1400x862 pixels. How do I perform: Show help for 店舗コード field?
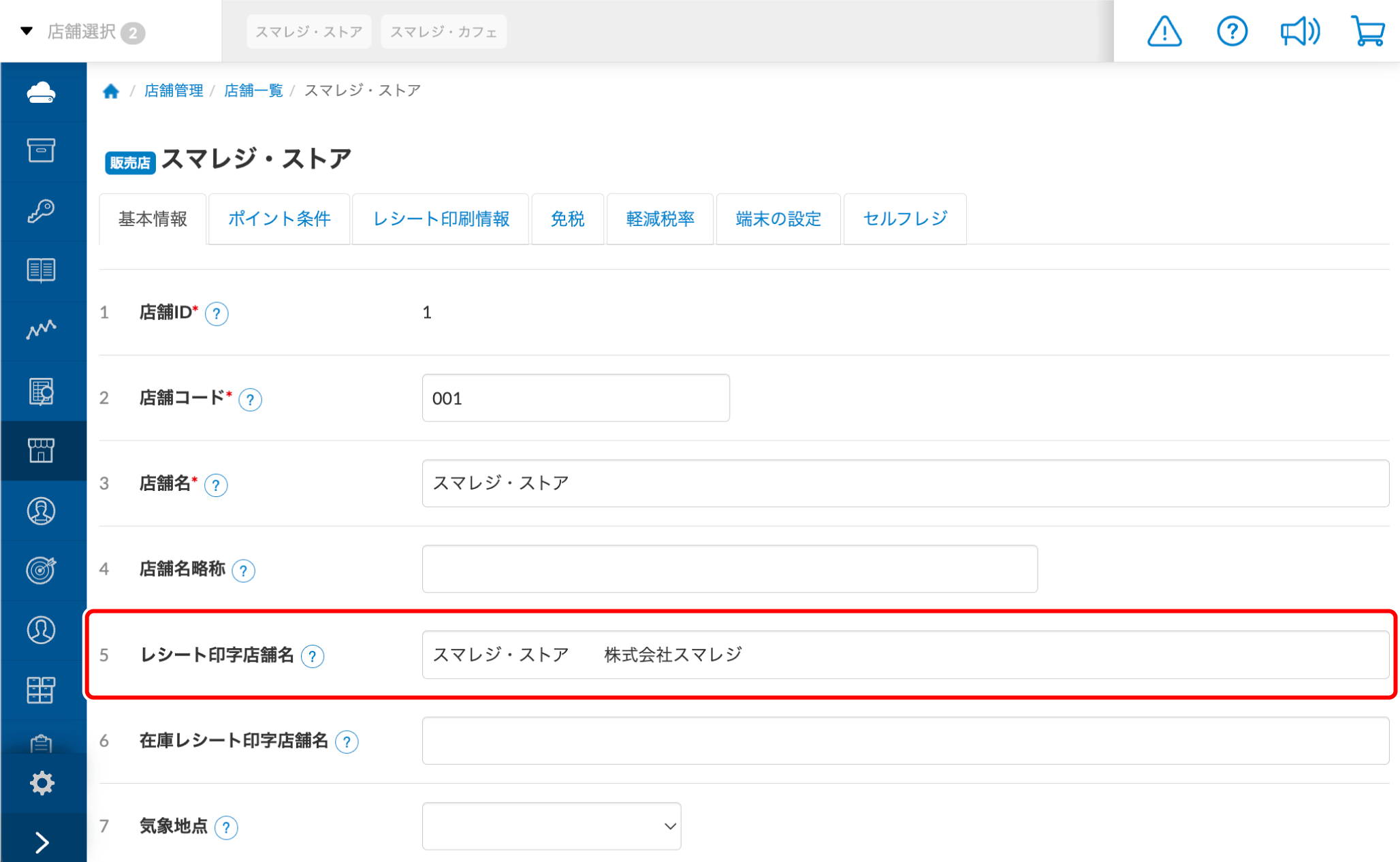click(x=251, y=400)
